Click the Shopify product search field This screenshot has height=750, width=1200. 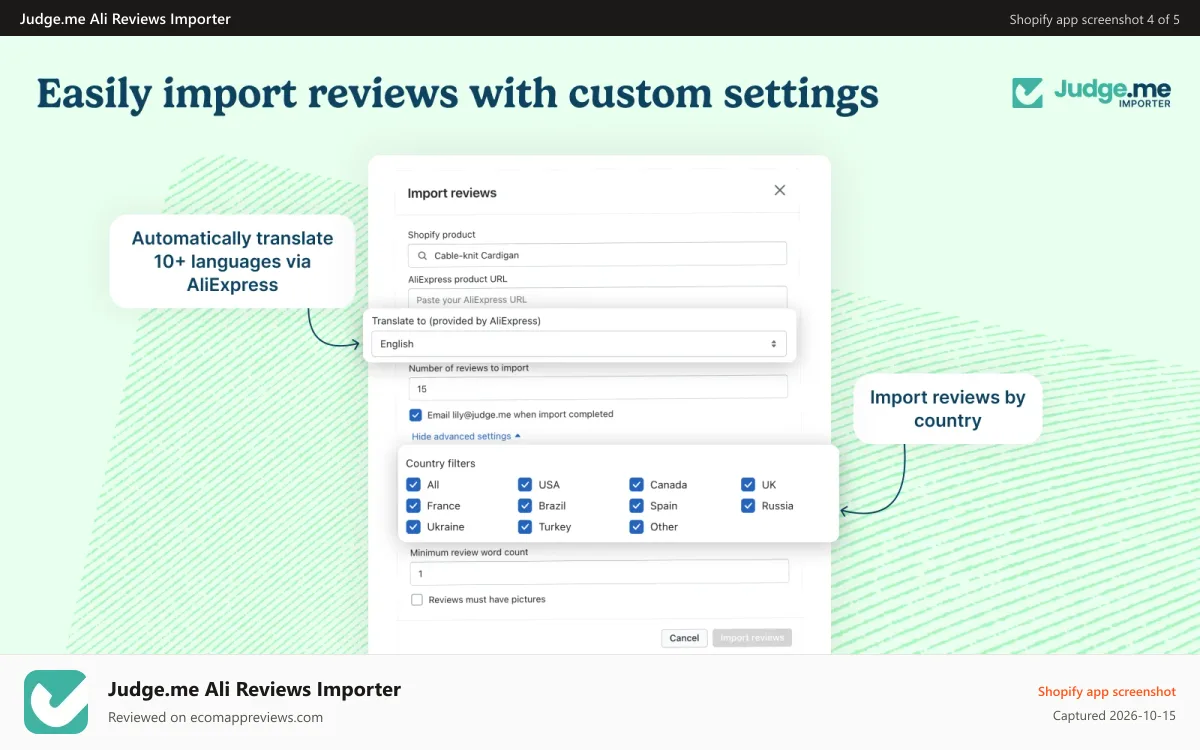click(597, 254)
